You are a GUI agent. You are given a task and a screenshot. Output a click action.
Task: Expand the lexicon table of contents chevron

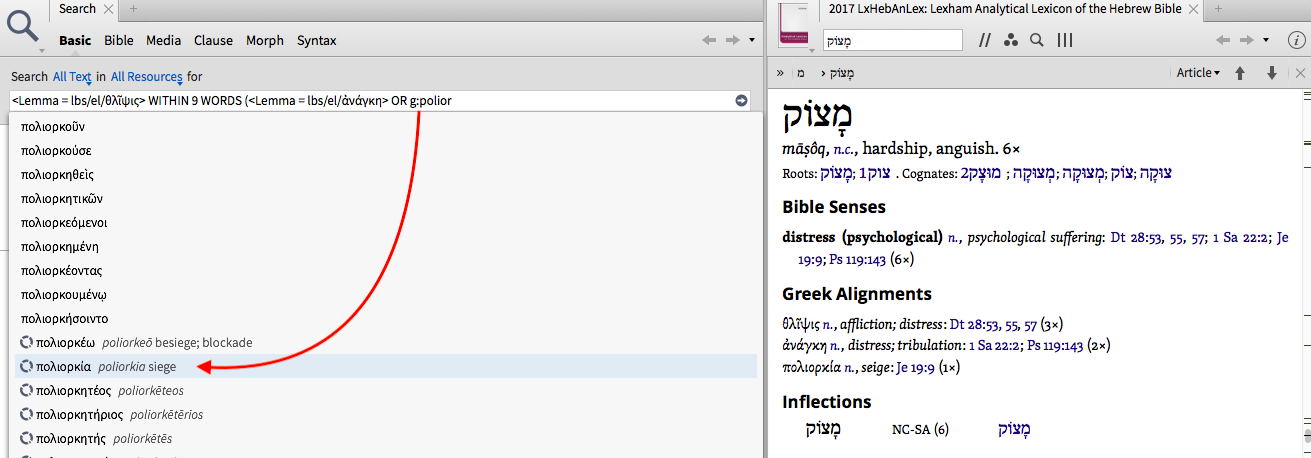pos(780,73)
